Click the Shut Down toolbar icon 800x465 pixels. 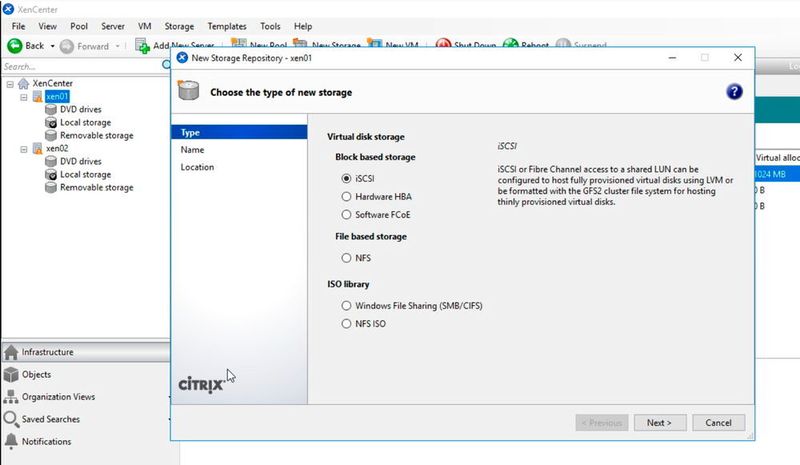[x=443, y=45]
